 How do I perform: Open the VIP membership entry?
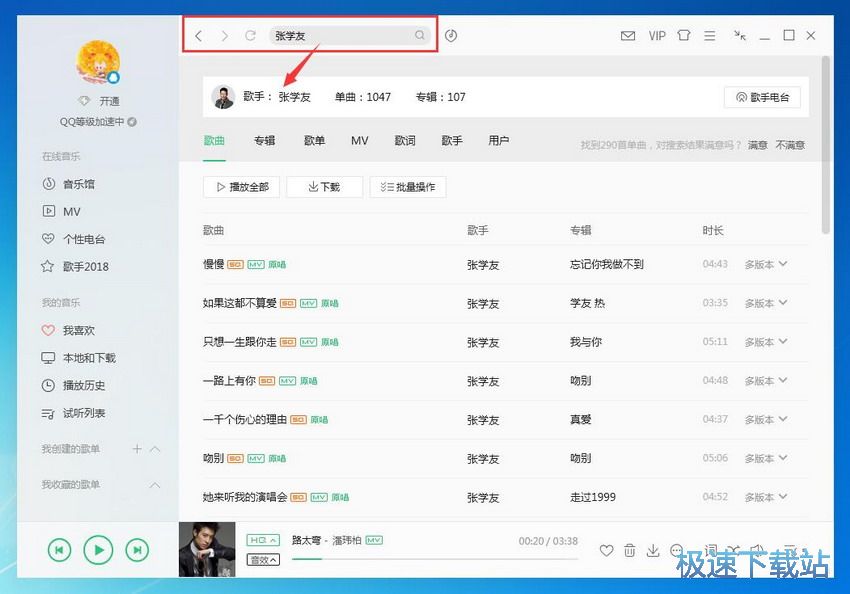click(657, 36)
